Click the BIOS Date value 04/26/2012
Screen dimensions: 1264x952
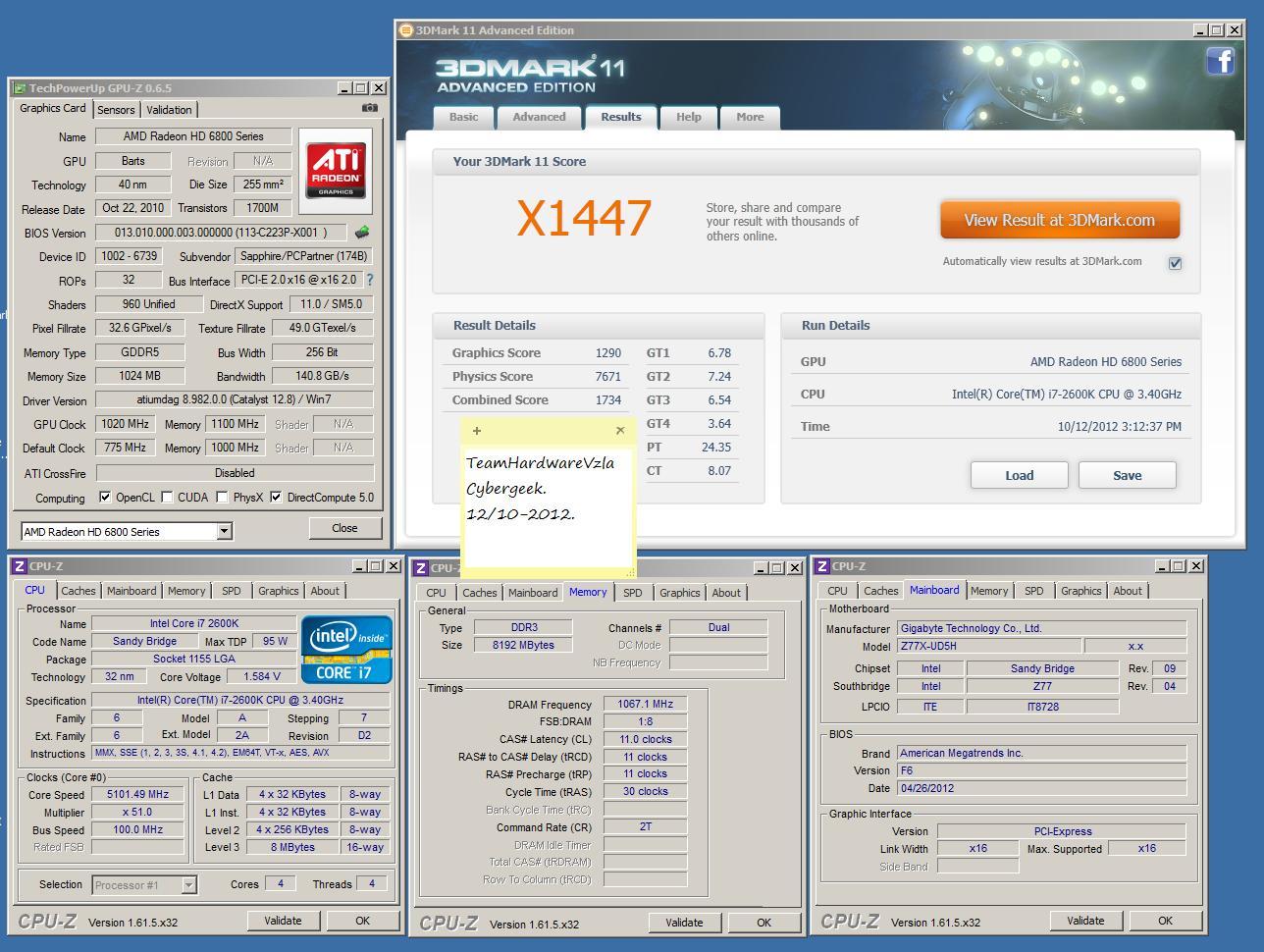(1041, 788)
